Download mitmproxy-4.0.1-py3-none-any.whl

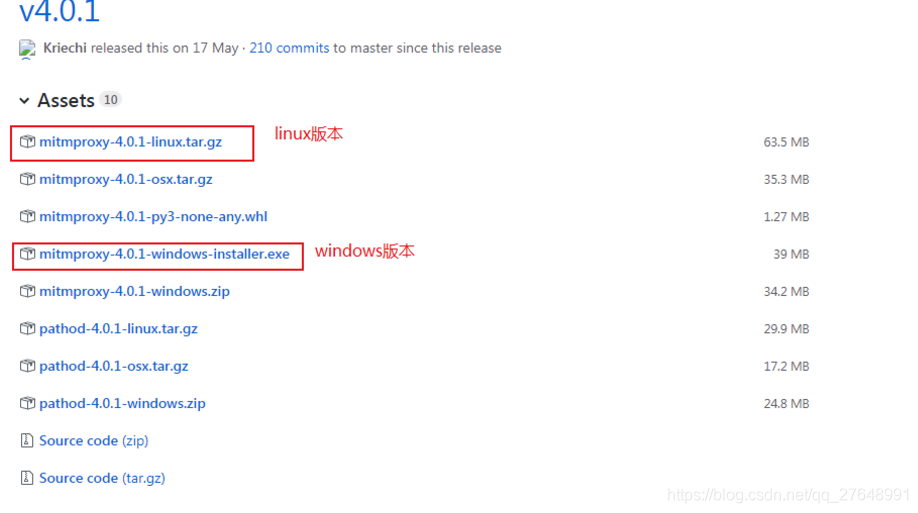(153, 217)
